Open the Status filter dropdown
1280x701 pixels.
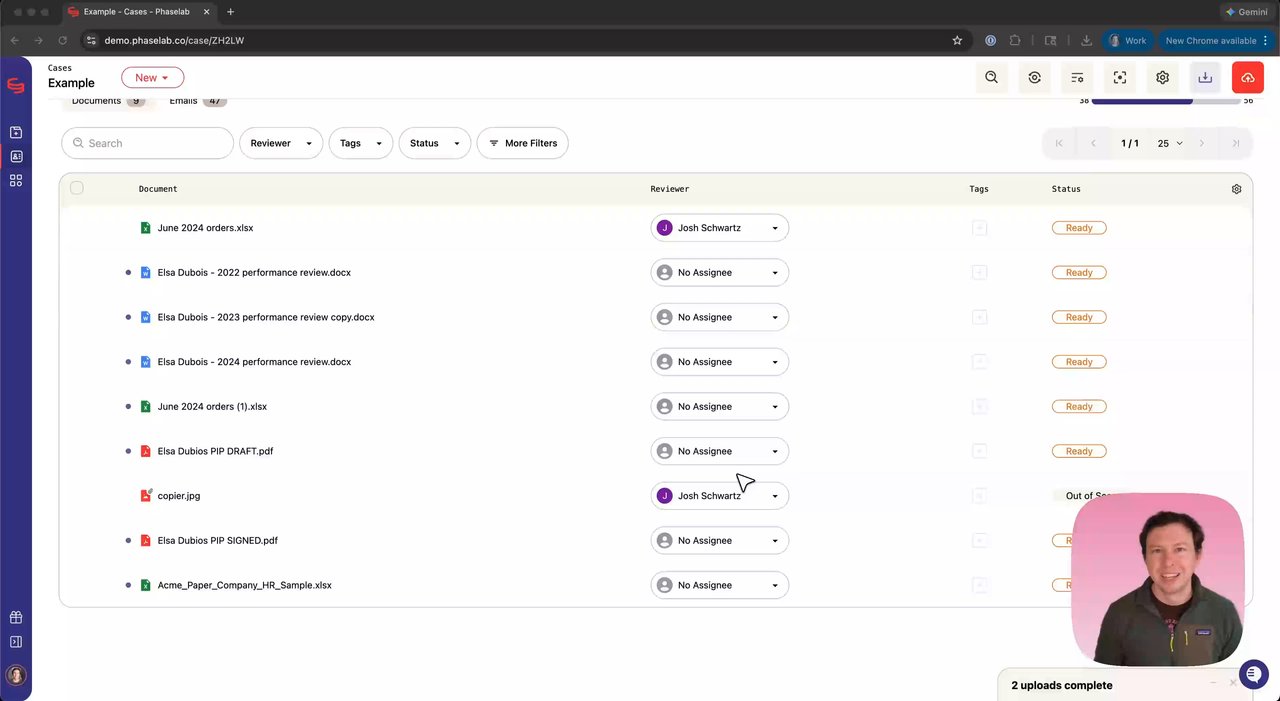434,143
